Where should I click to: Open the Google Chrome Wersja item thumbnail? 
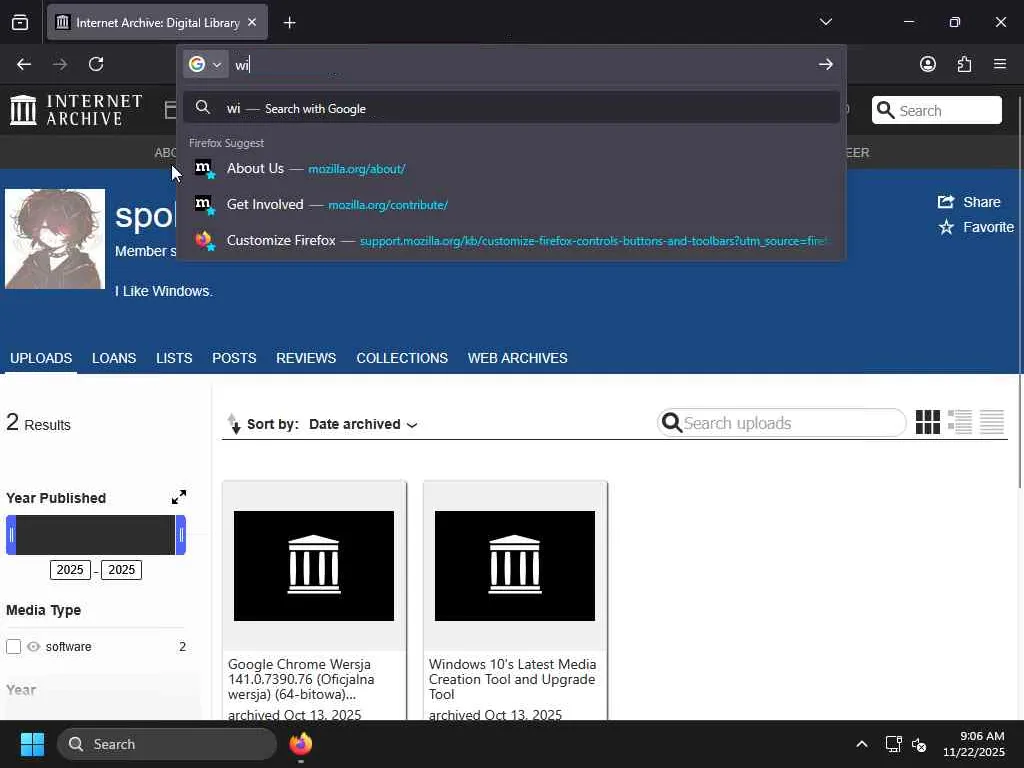pos(314,566)
